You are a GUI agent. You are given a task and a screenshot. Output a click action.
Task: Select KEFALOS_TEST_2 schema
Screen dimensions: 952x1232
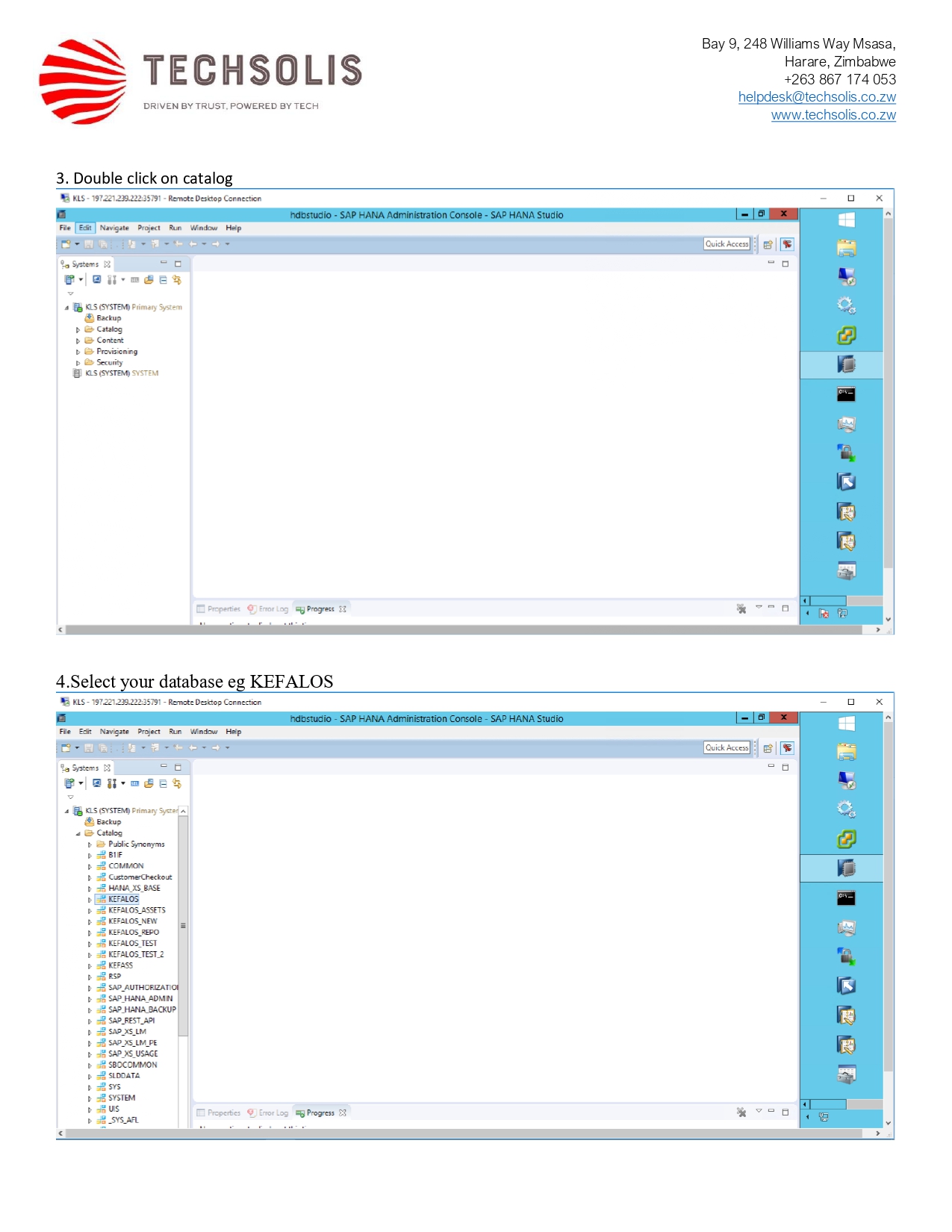pyautogui.click(x=130, y=955)
